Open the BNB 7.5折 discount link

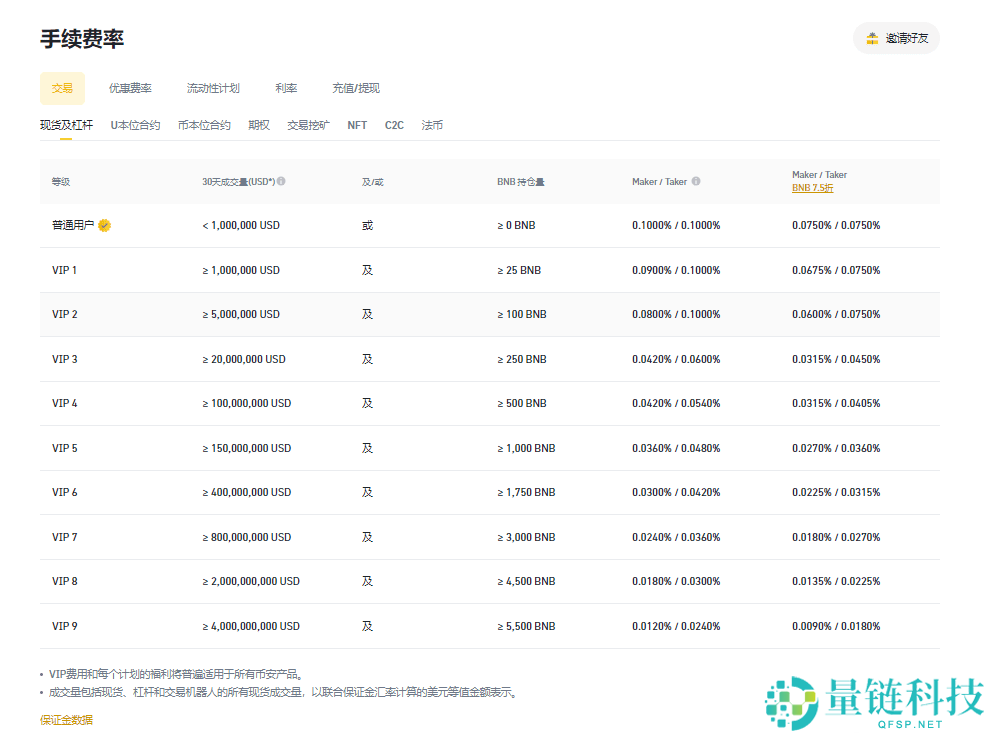tap(813, 187)
